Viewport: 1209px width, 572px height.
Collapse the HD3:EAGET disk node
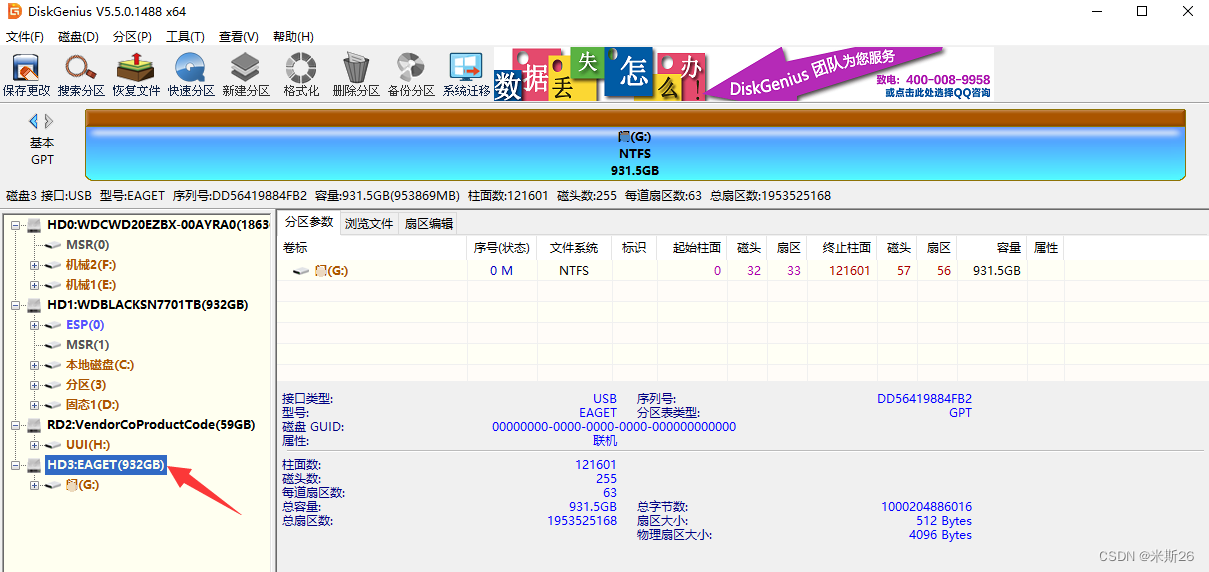(14, 465)
